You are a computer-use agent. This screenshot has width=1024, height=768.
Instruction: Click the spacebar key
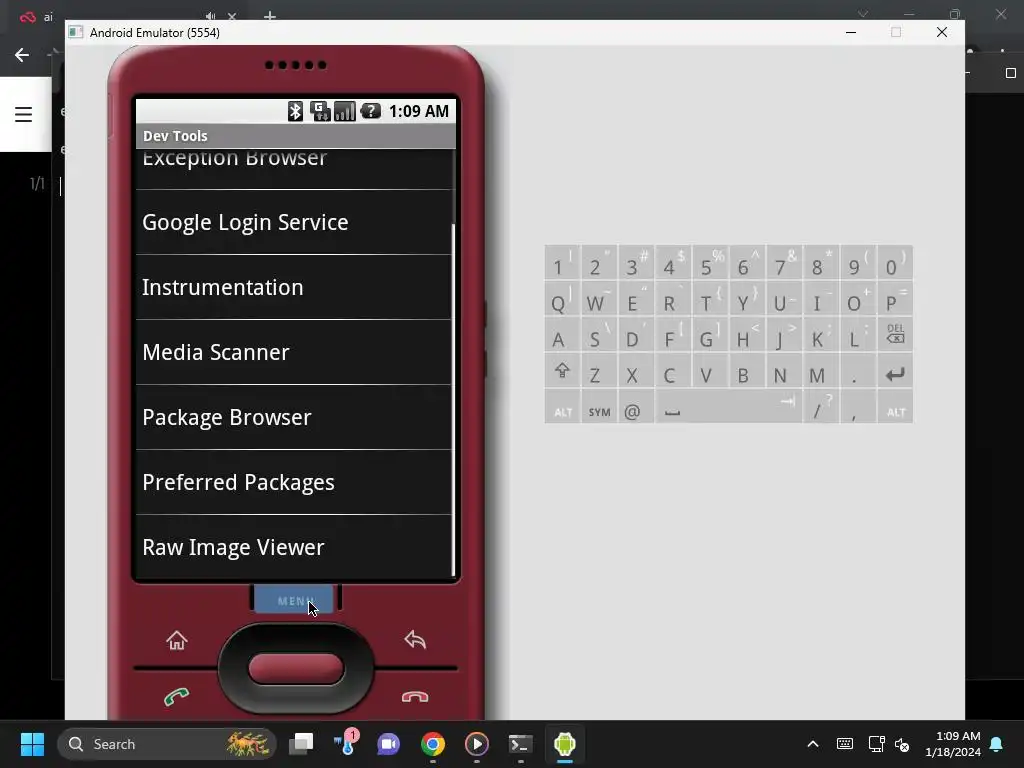(728, 407)
